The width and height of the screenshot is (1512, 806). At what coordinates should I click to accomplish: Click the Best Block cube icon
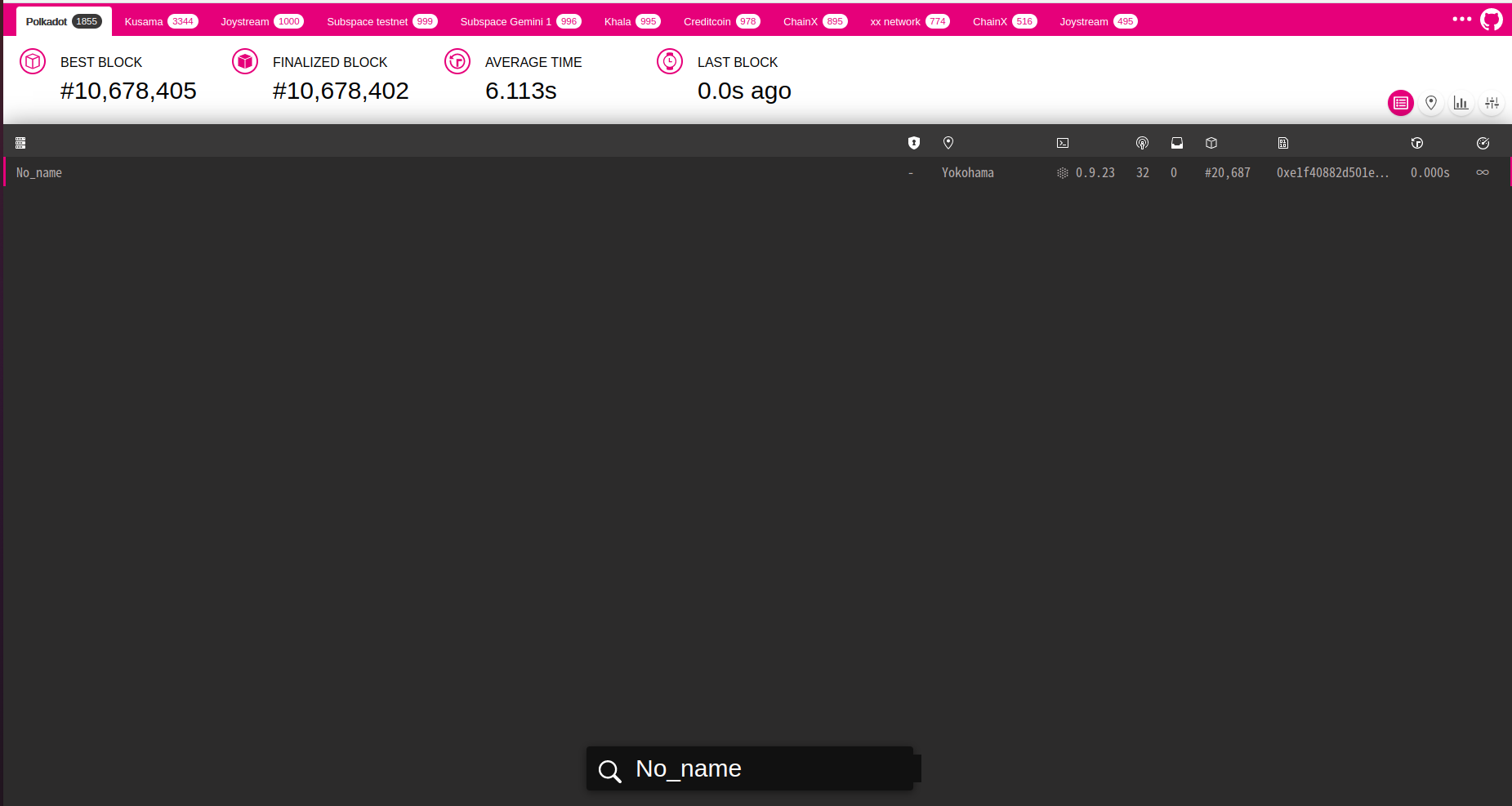(x=33, y=61)
